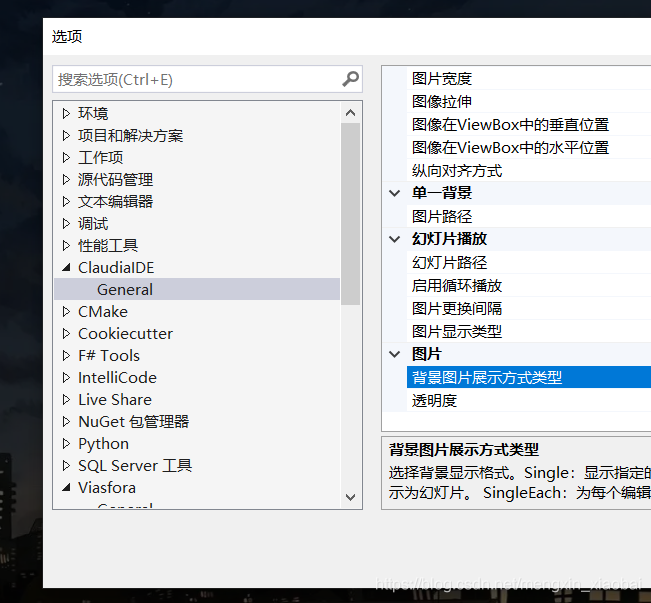Click the Python tree label
This screenshot has height=603, width=651.
(103, 444)
